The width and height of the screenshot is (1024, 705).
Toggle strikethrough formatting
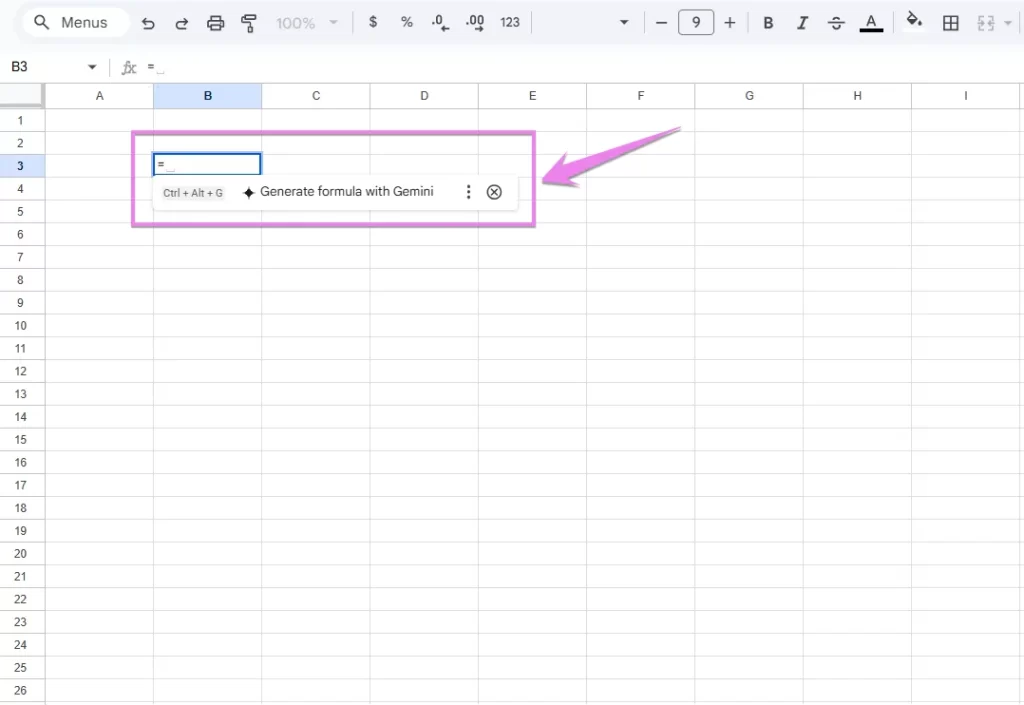click(836, 23)
